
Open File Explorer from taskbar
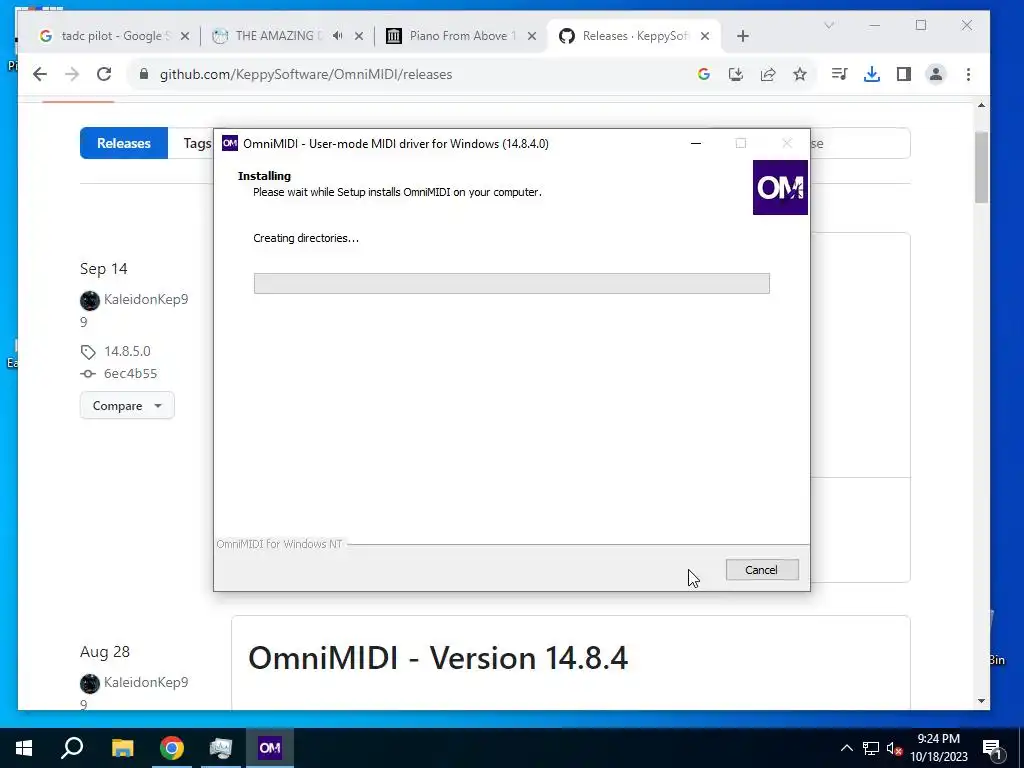tap(122, 748)
